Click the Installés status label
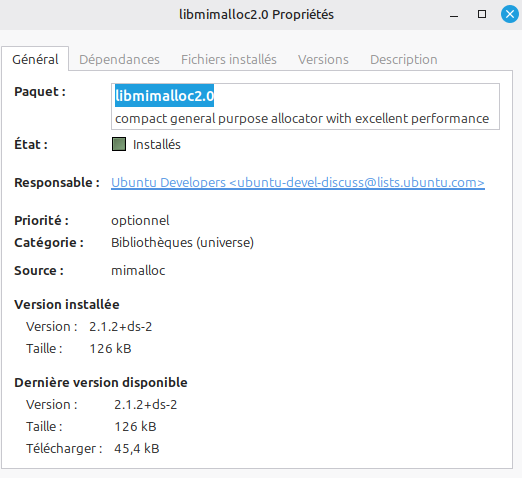 [x=157, y=144]
